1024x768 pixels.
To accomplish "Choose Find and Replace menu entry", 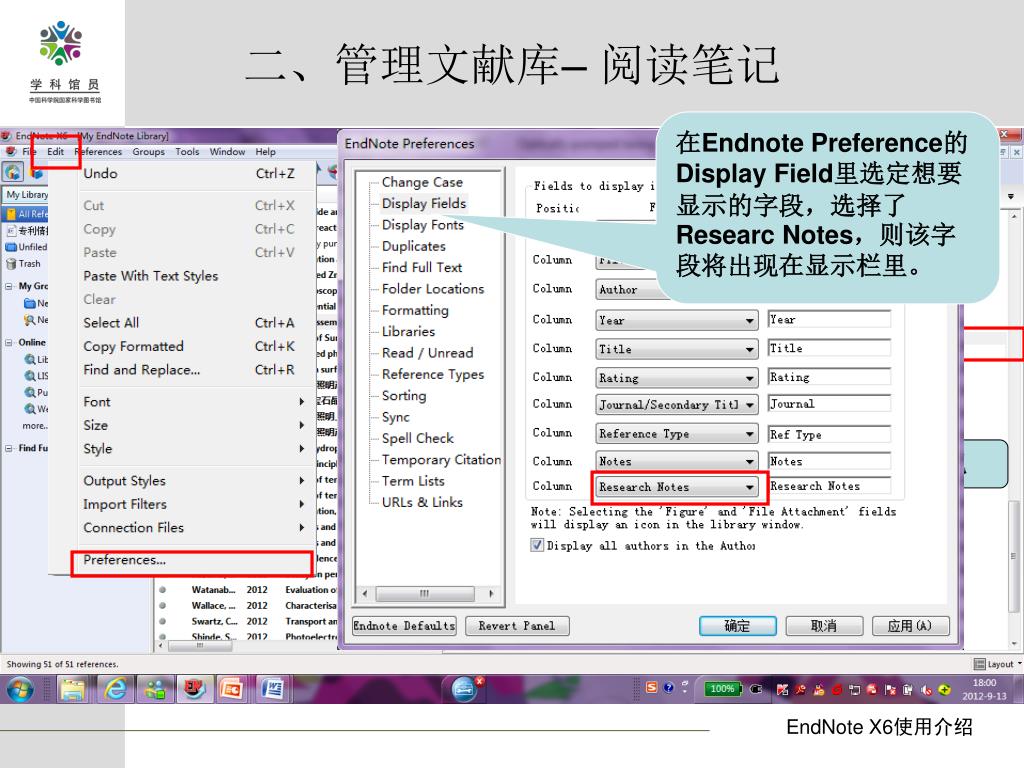I will click(193, 370).
